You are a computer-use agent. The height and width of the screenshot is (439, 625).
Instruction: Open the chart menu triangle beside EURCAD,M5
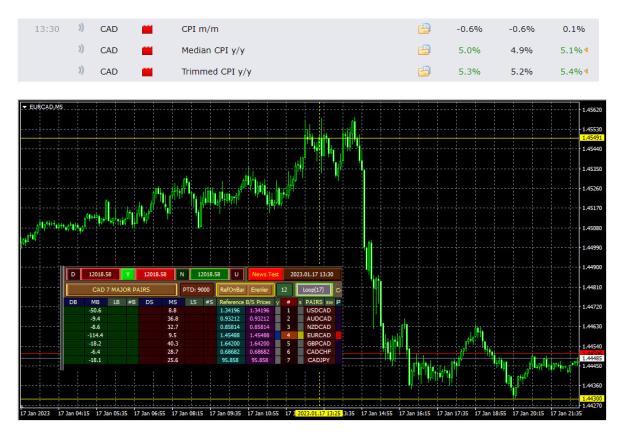tap(25, 107)
